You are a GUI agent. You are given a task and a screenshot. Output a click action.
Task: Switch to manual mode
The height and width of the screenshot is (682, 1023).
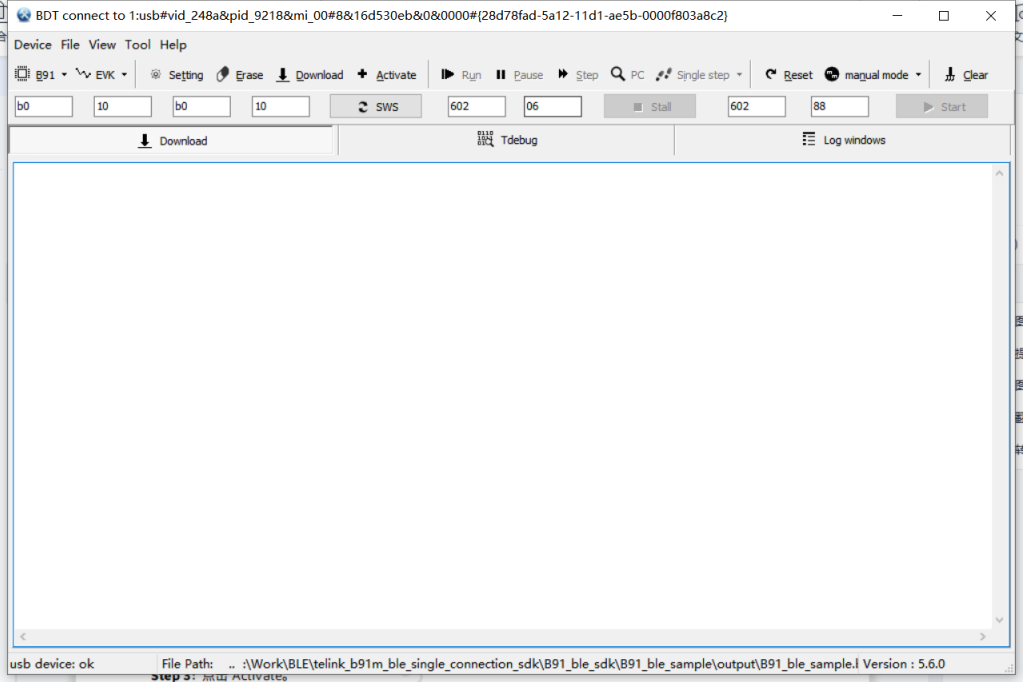pos(871,73)
